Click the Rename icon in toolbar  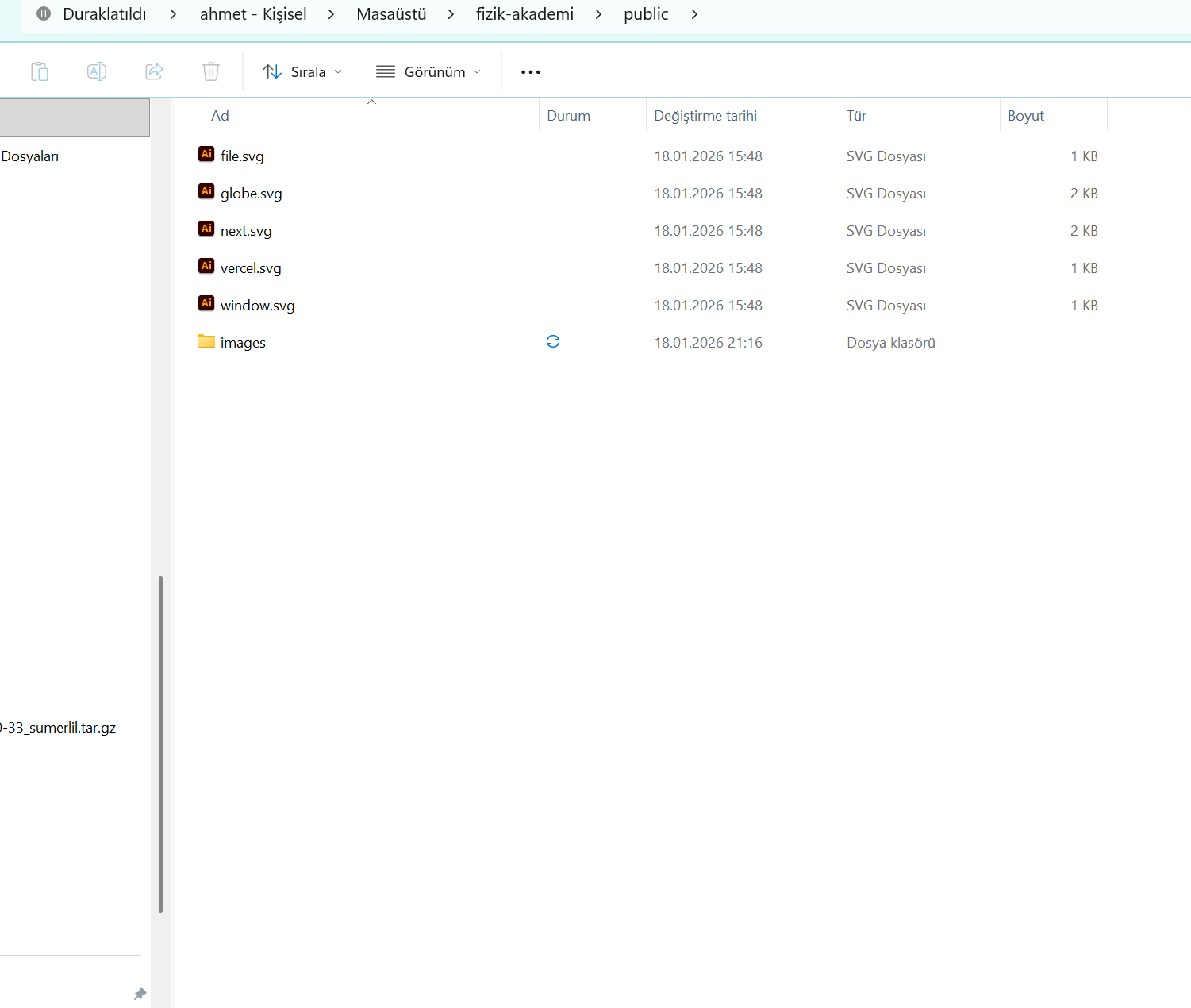tap(97, 71)
